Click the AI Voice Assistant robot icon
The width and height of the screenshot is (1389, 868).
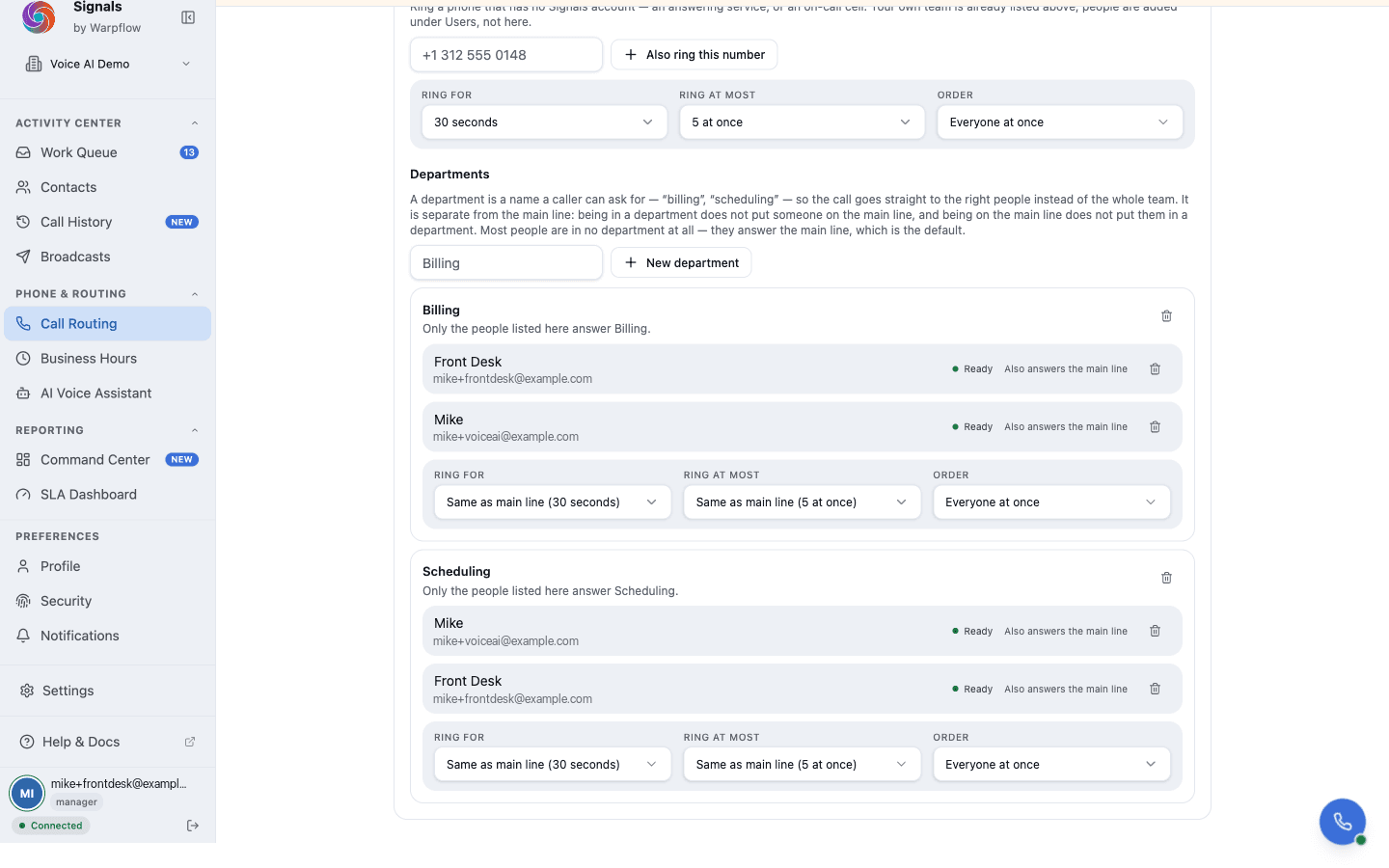point(23,393)
